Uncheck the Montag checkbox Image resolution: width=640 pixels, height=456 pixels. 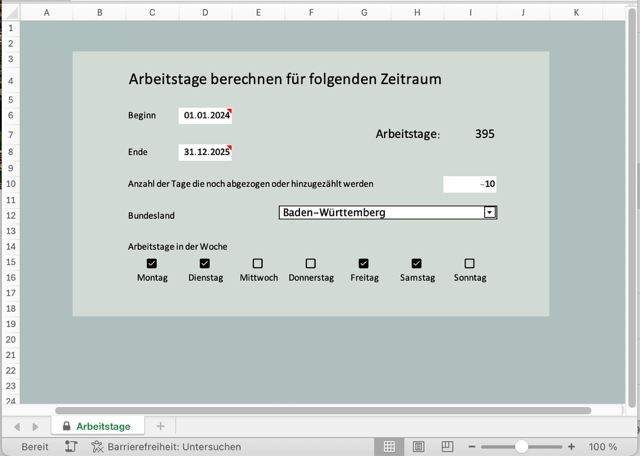point(152,264)
